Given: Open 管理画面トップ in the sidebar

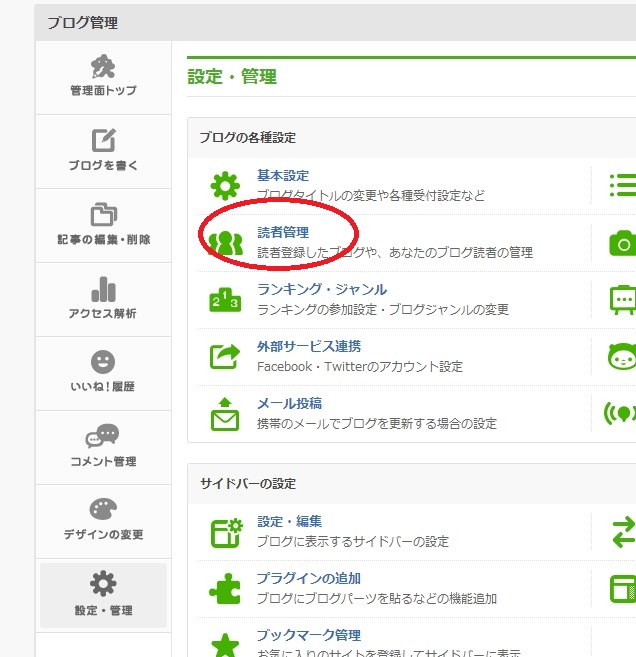Looking at the screenshot, I should (103, 75).
